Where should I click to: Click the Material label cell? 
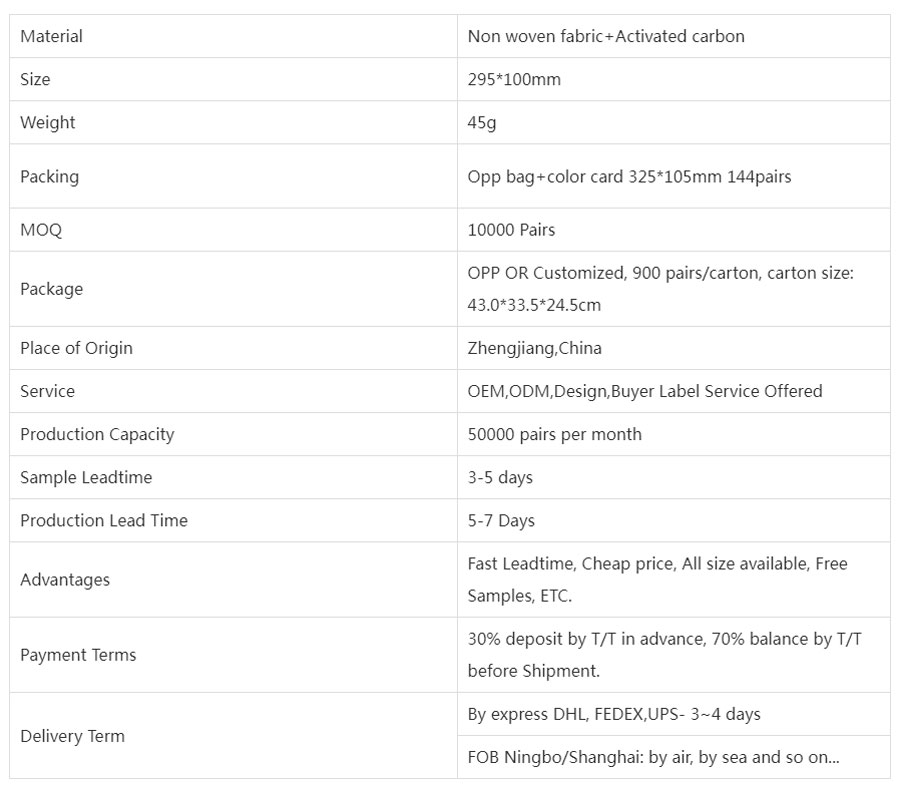[x=233, y=36]
